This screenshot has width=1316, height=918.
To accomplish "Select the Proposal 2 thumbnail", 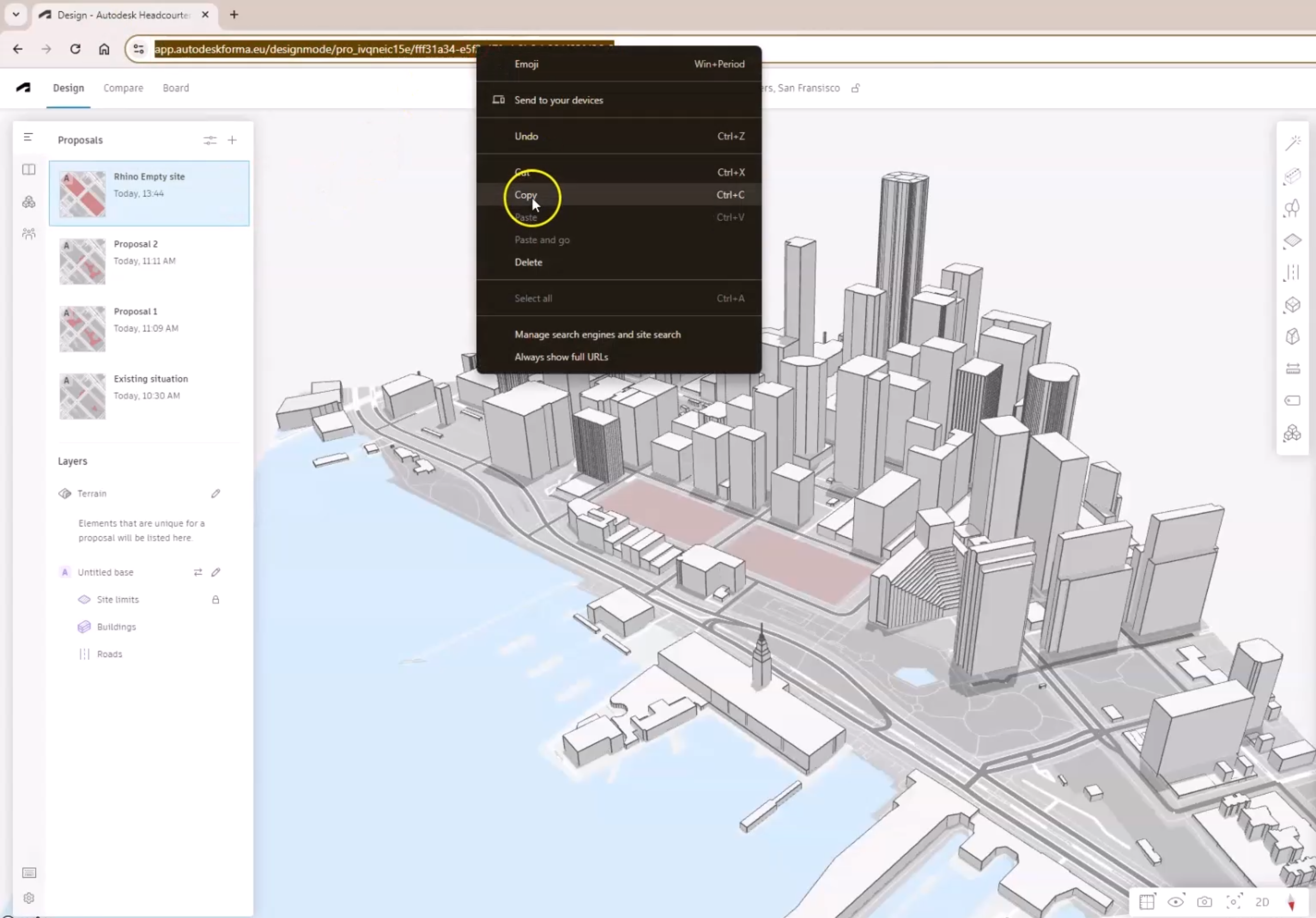I will [x=83, y=262].
